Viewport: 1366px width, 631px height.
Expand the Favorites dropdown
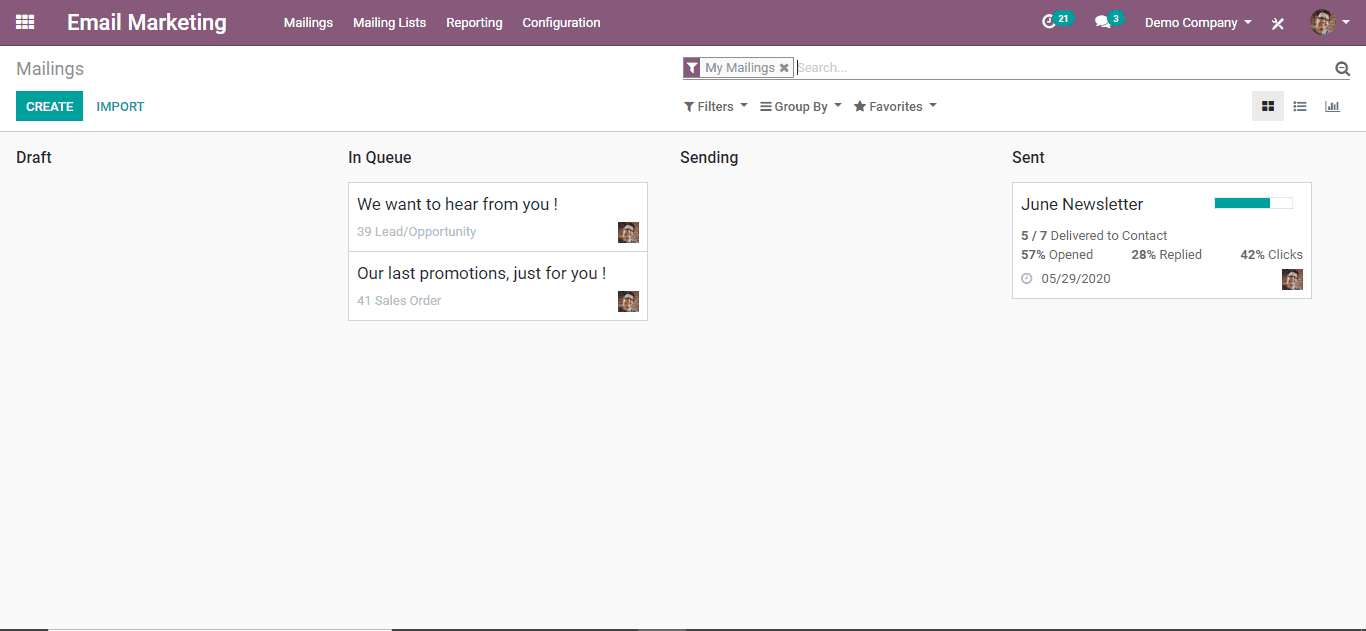894,106
